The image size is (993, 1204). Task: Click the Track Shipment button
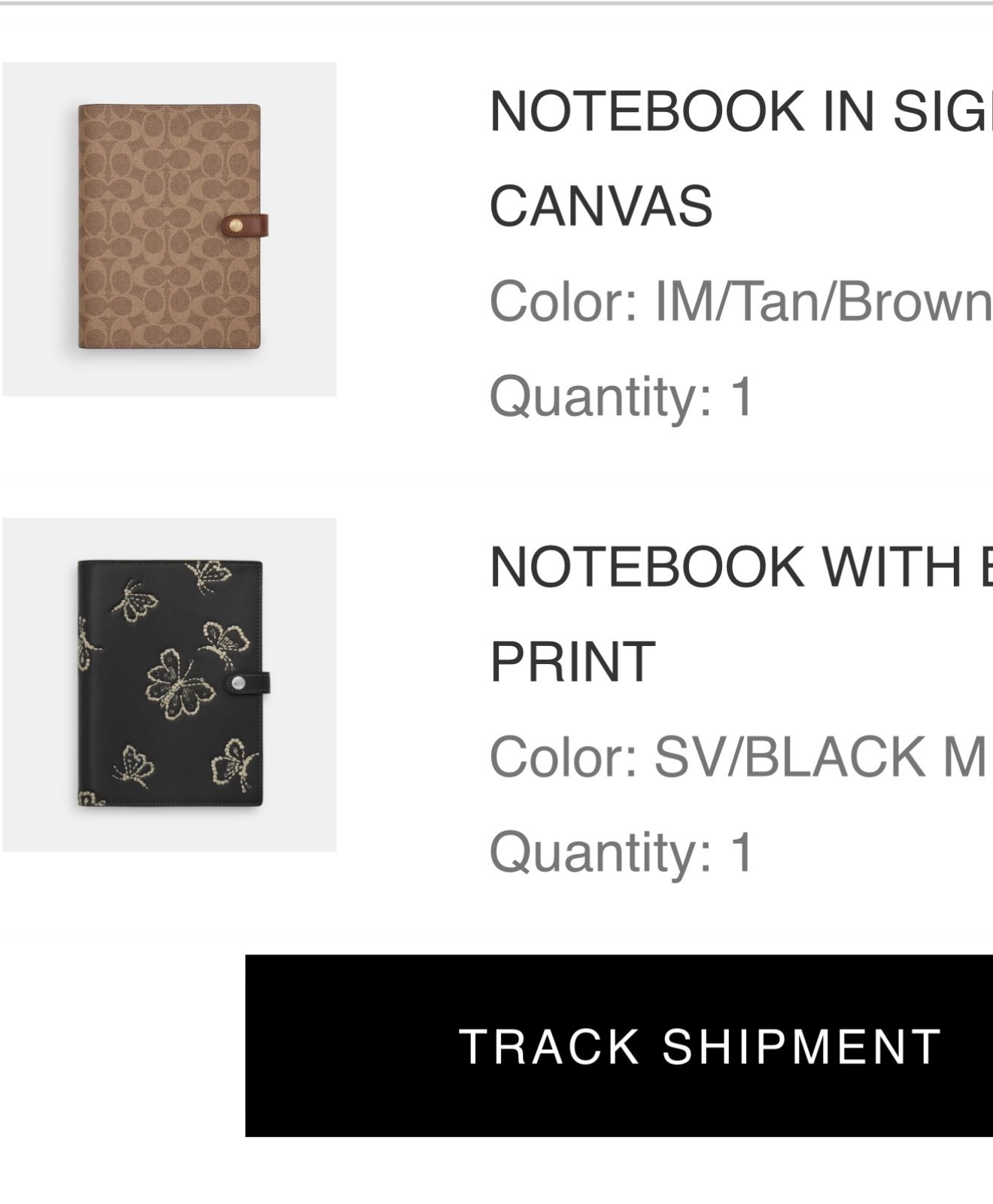700,1045
